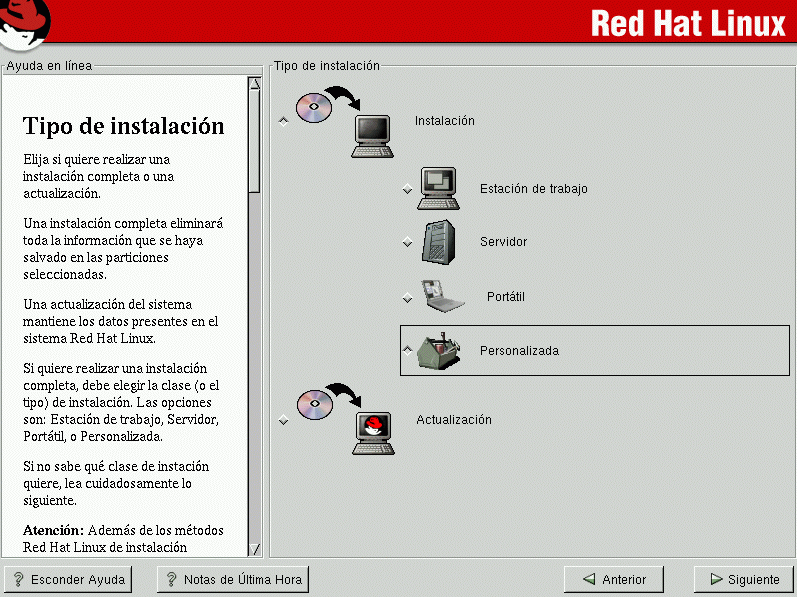This screenshot has height=597, width=797.
Task: Select the Personalizada radio button
Action: [407, 350]
